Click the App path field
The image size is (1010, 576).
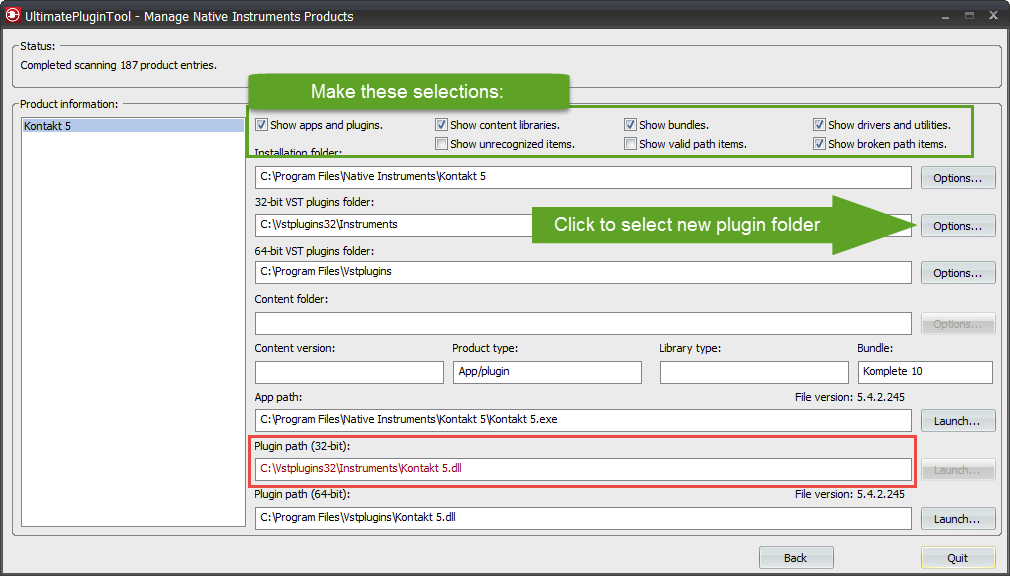pyautogui.click(x=583, y=420)
